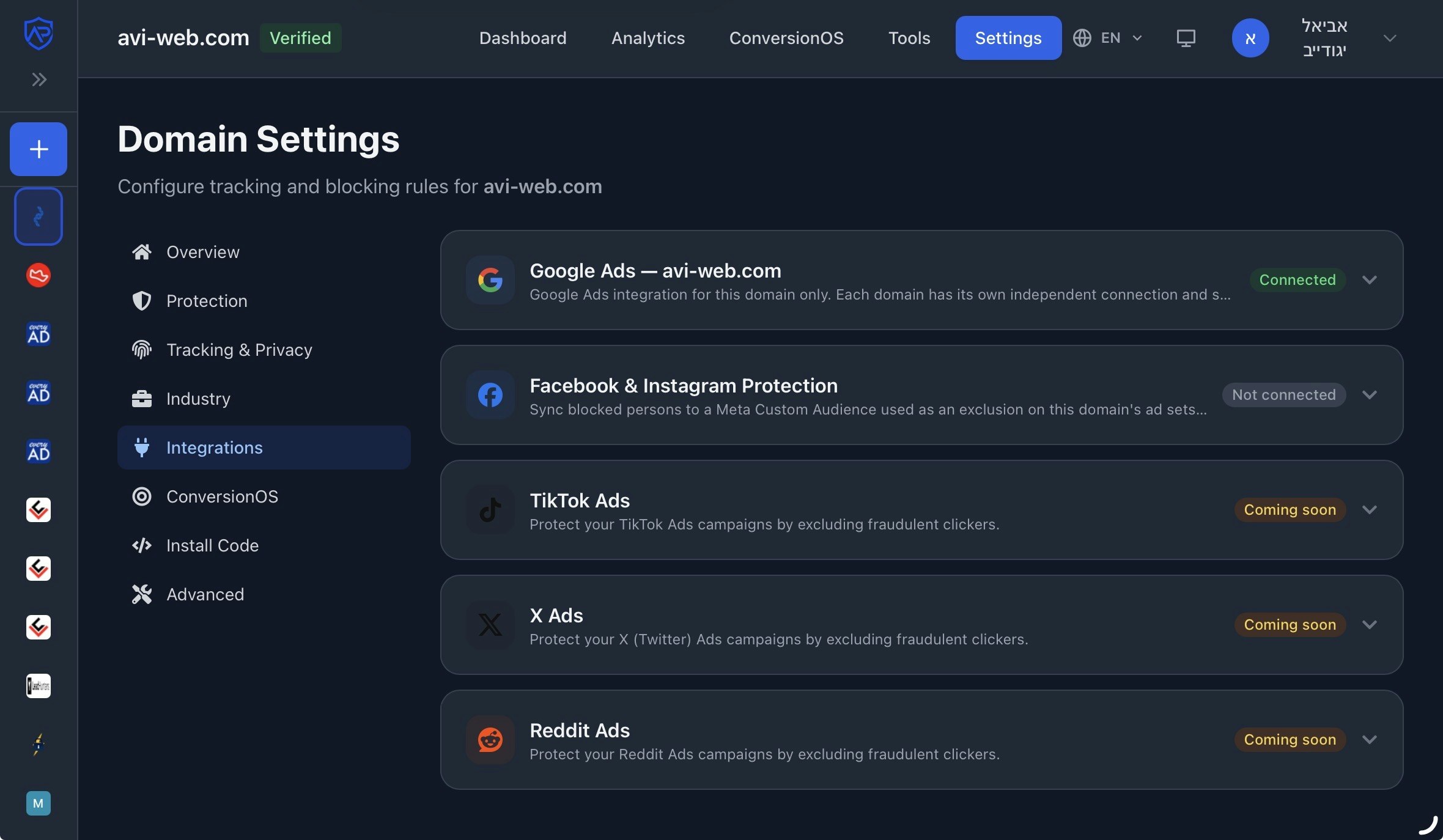
Task: Click the Coming soon badge on TikTok Ads
Action: coord(1290,510)
